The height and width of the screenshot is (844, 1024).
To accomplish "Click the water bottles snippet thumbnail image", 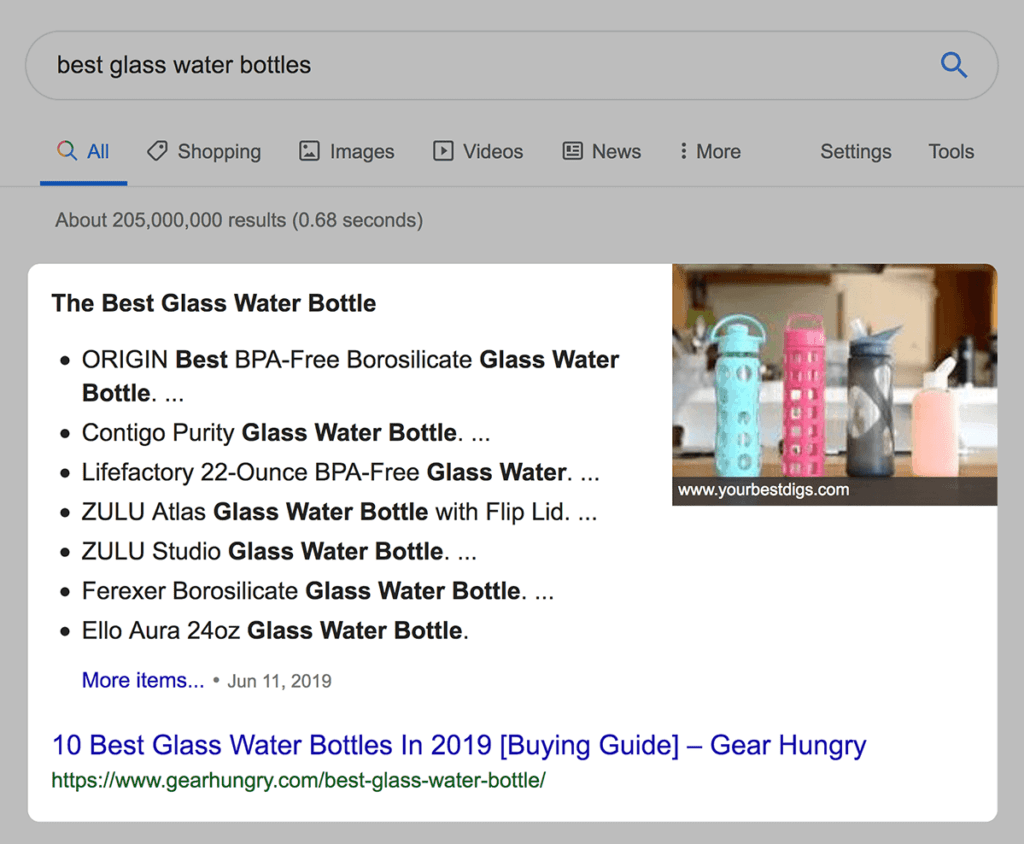I will click(x=833, y=383).
